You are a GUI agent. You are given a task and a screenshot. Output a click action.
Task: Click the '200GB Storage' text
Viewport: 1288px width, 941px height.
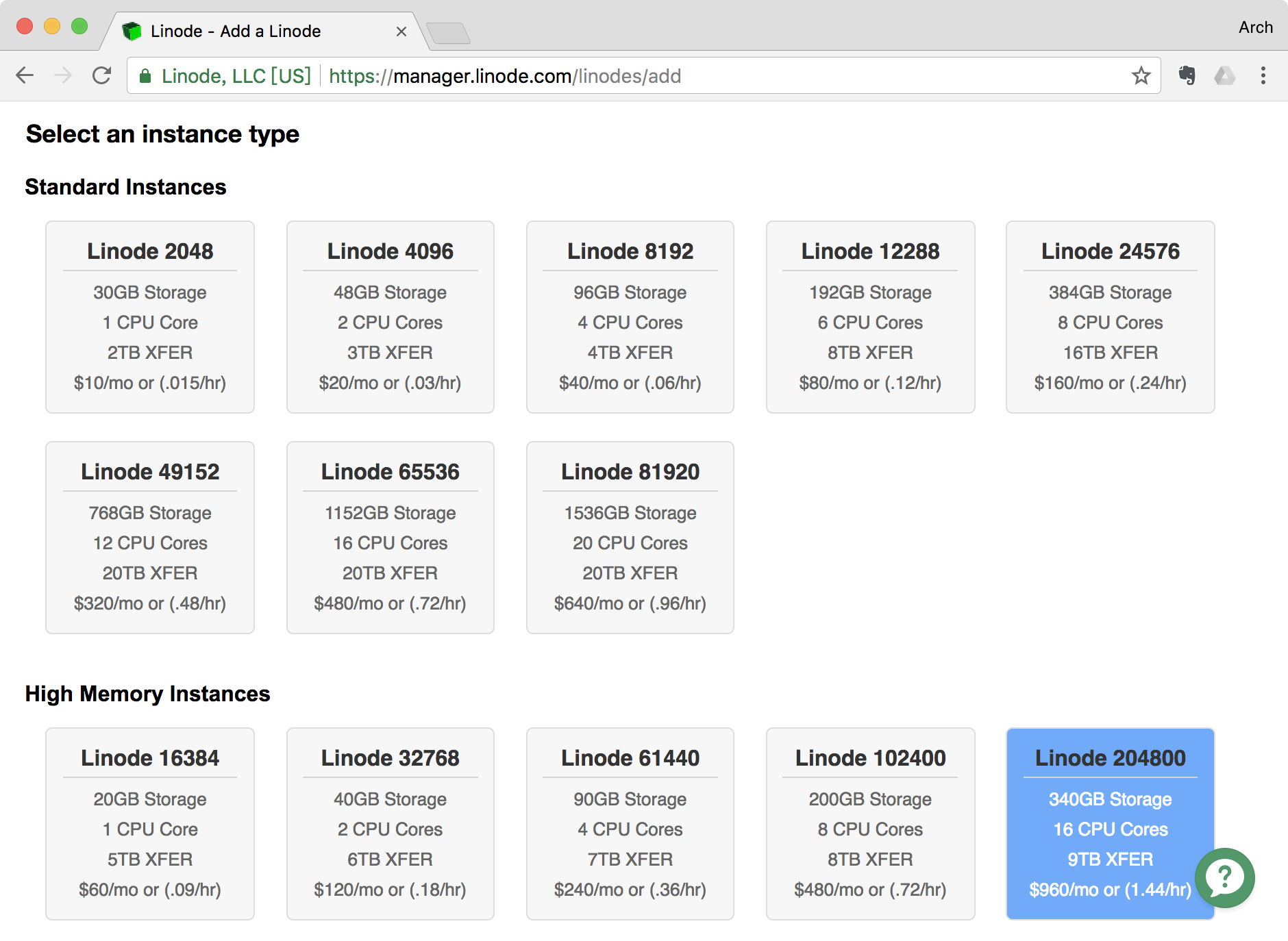click(870, 799)
